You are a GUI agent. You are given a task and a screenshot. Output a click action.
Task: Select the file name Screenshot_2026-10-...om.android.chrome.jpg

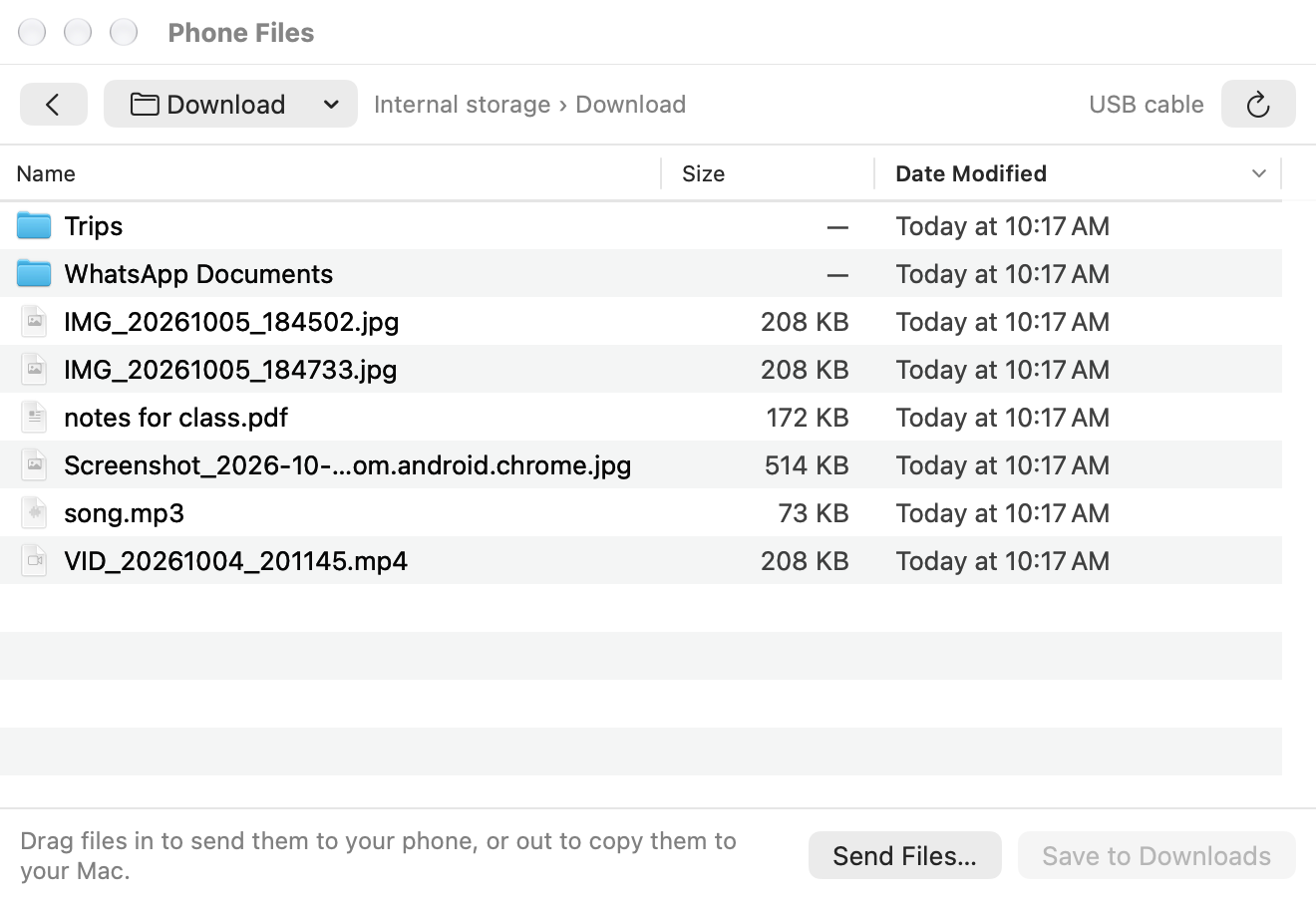click(x=347, y=465)
